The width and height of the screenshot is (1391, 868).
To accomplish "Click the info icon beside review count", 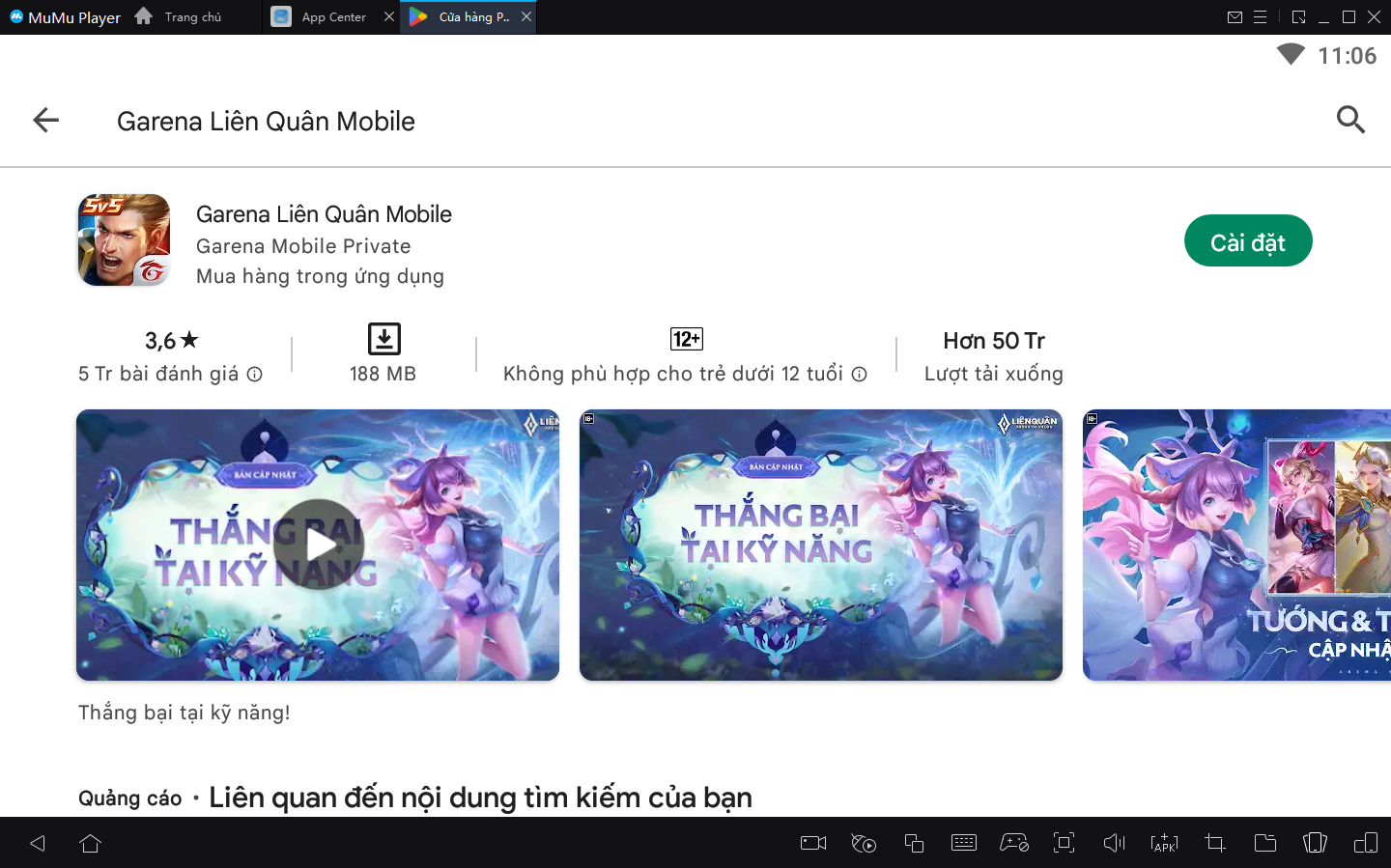I will (x=255, y=375).
